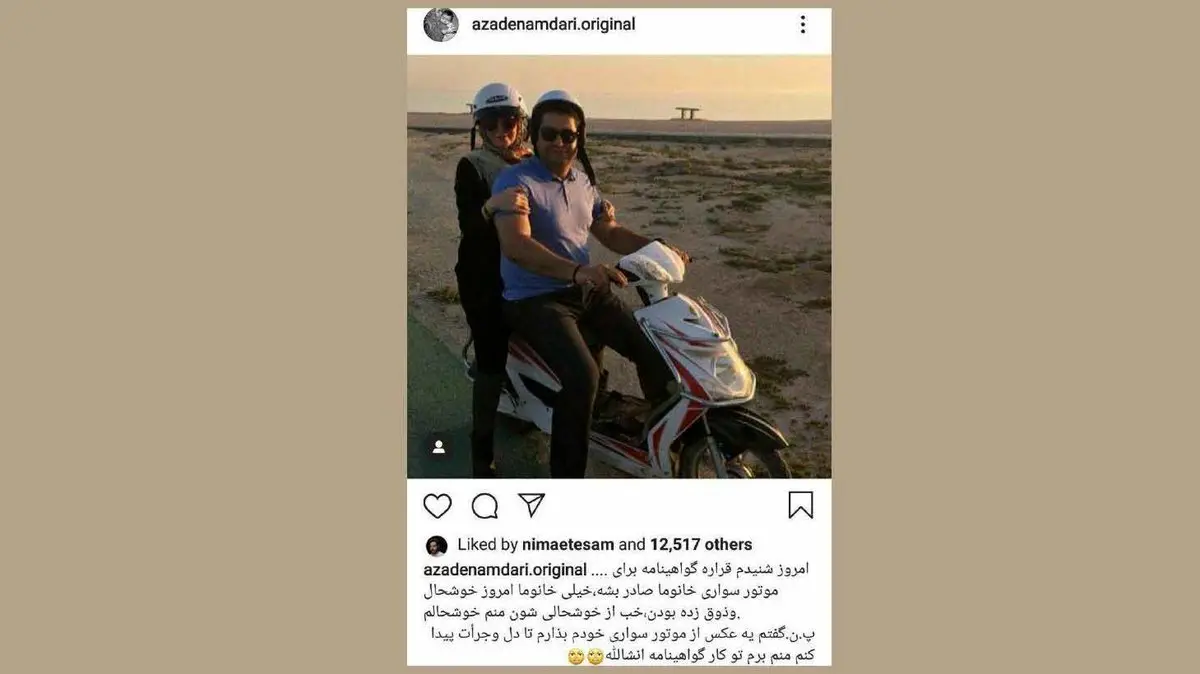Like the post with the heart icon
Image resolution: width=1200 pixels, height=674 pixels.
[437, 506]
